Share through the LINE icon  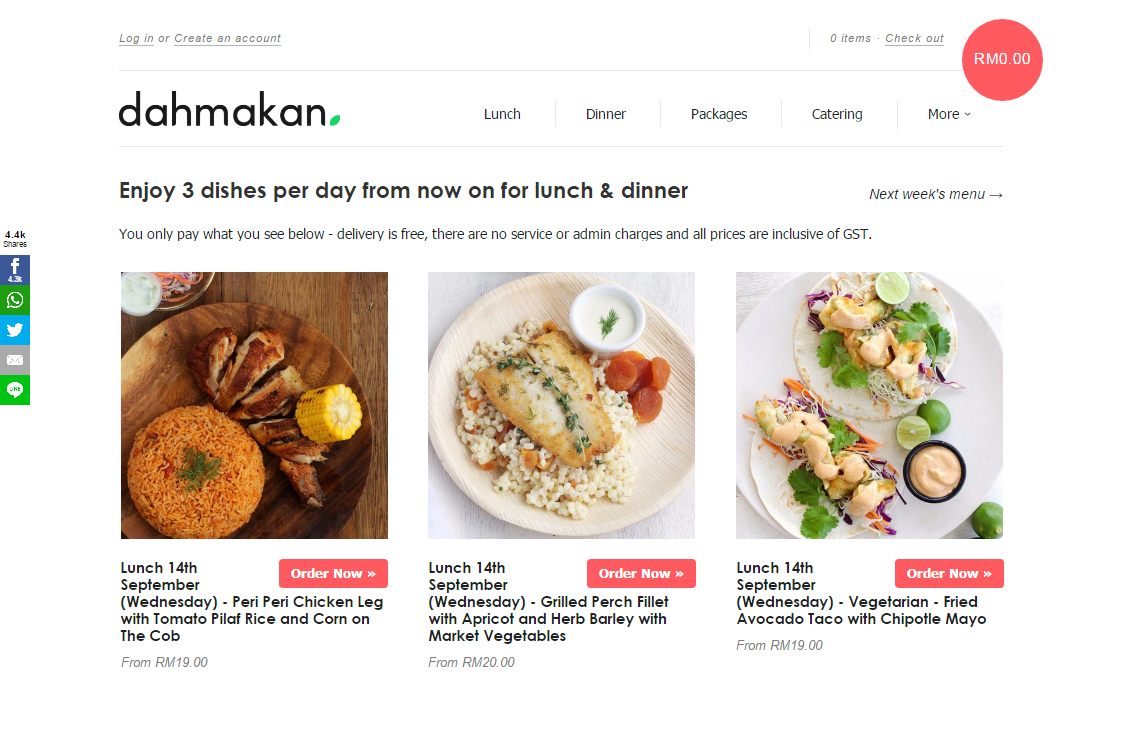(x=14, y=390)
